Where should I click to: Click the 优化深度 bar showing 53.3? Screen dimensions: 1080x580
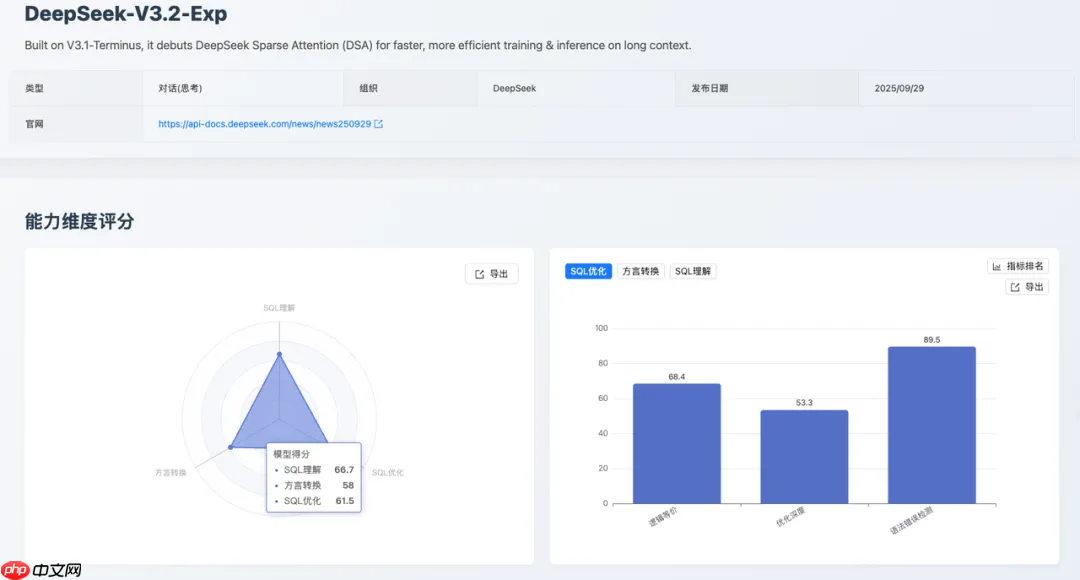point(803,455)
